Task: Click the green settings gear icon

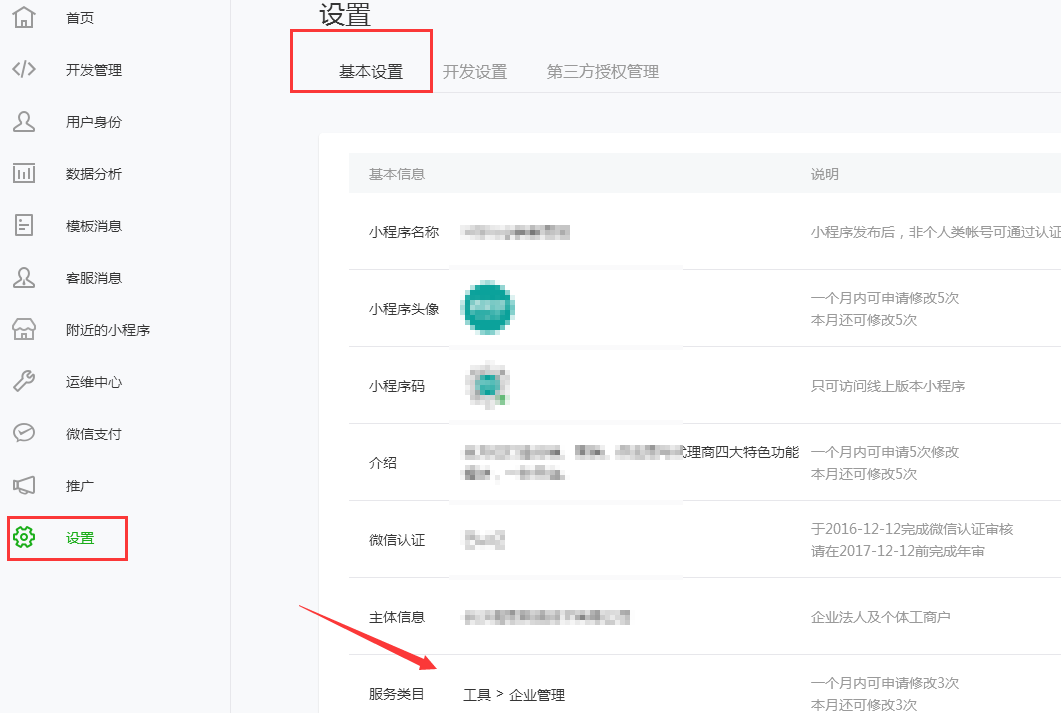Action: [x=24, y=538]
